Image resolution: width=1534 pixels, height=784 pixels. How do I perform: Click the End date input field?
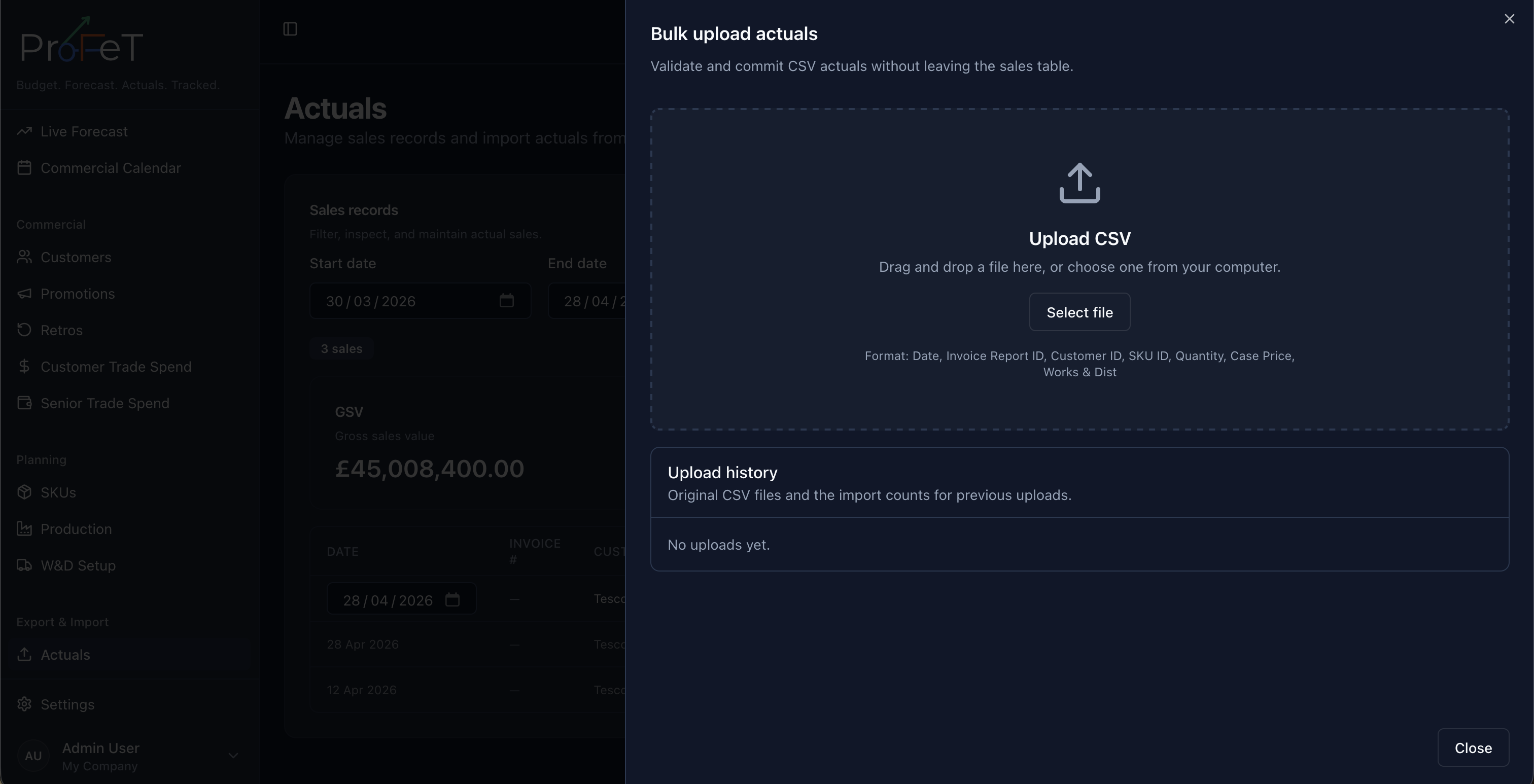coord(586,301)
